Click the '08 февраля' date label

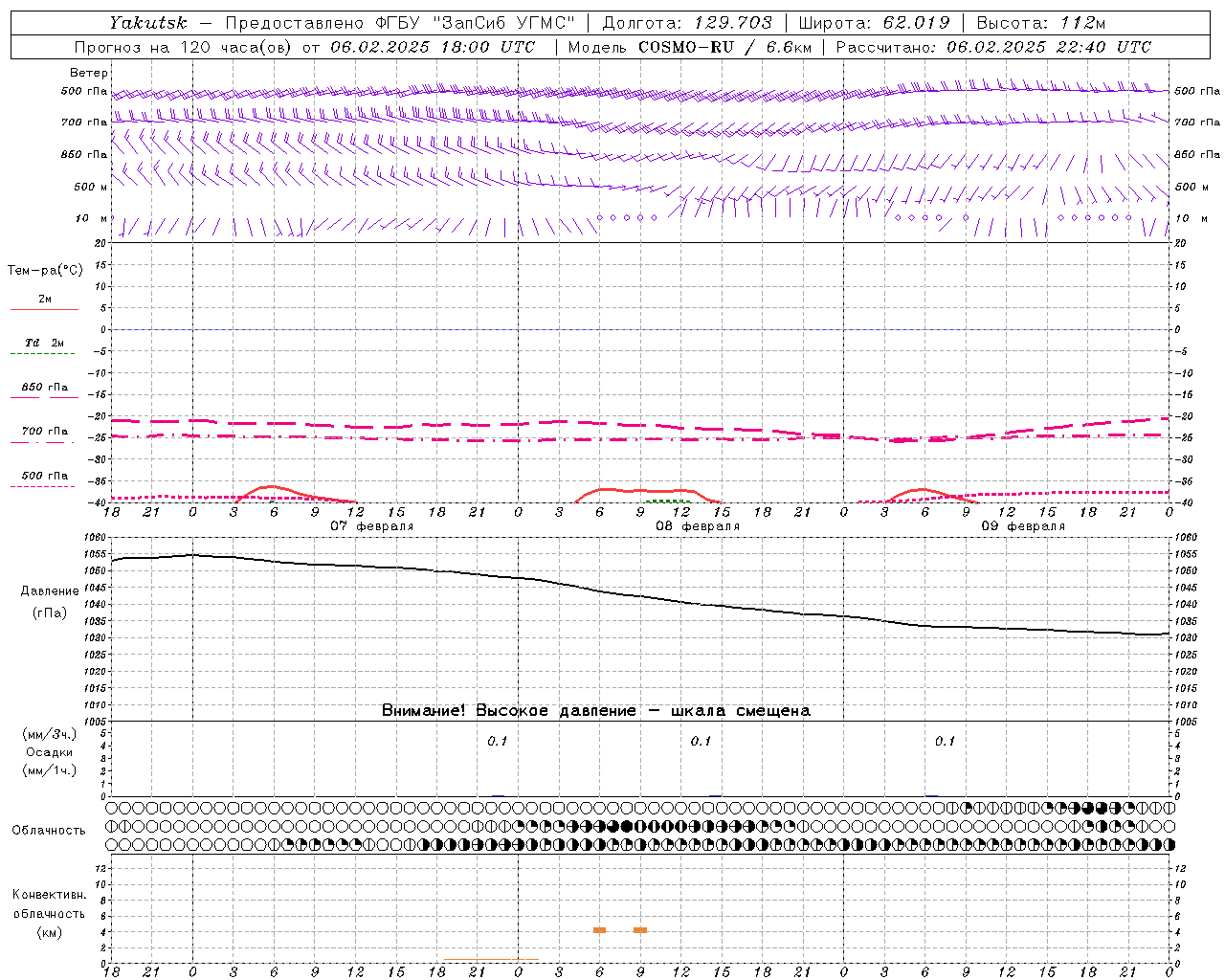tap(698, 526)
